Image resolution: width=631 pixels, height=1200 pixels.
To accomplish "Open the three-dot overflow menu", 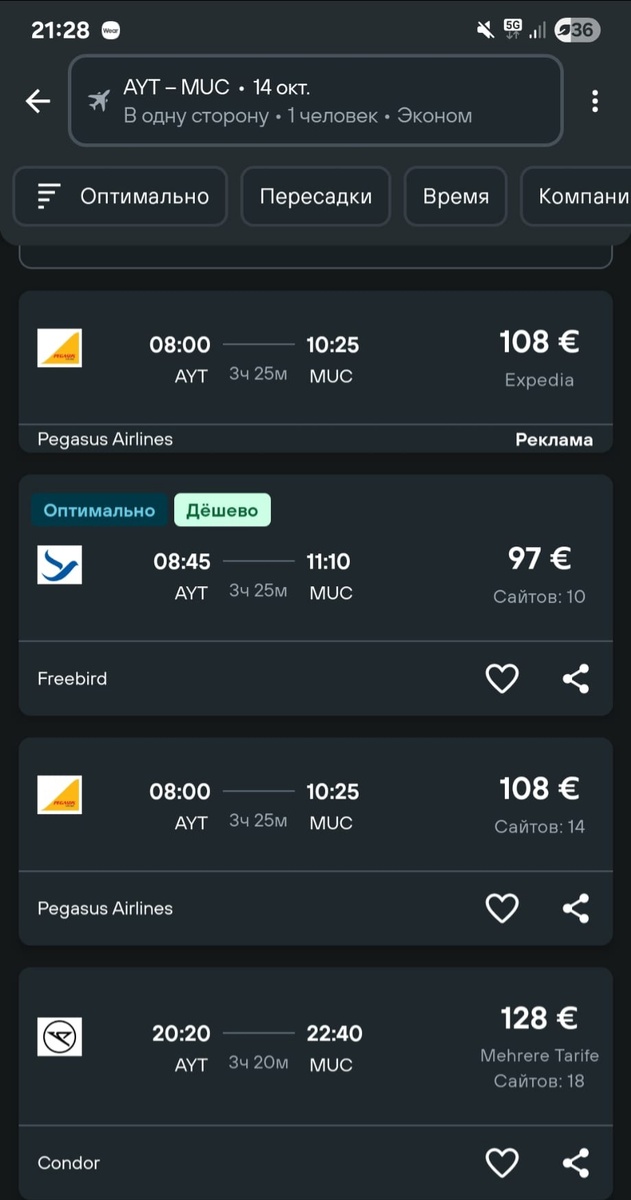I will pyautogui.click(x=595, y=101).
